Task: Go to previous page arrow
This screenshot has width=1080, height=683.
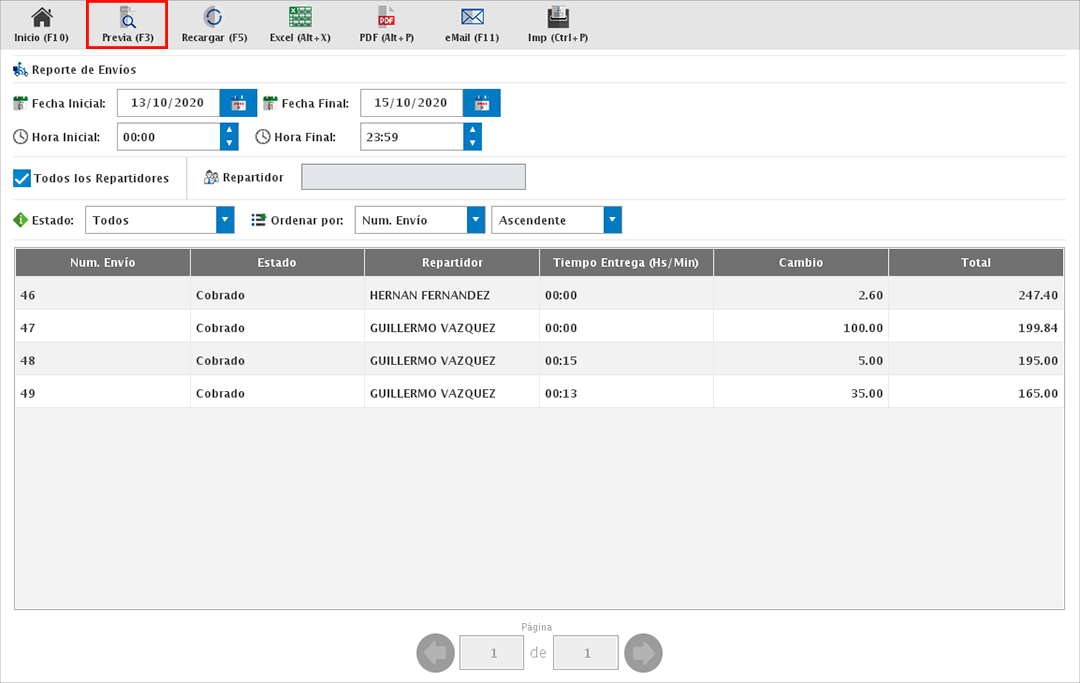Action: click(435, 654)
